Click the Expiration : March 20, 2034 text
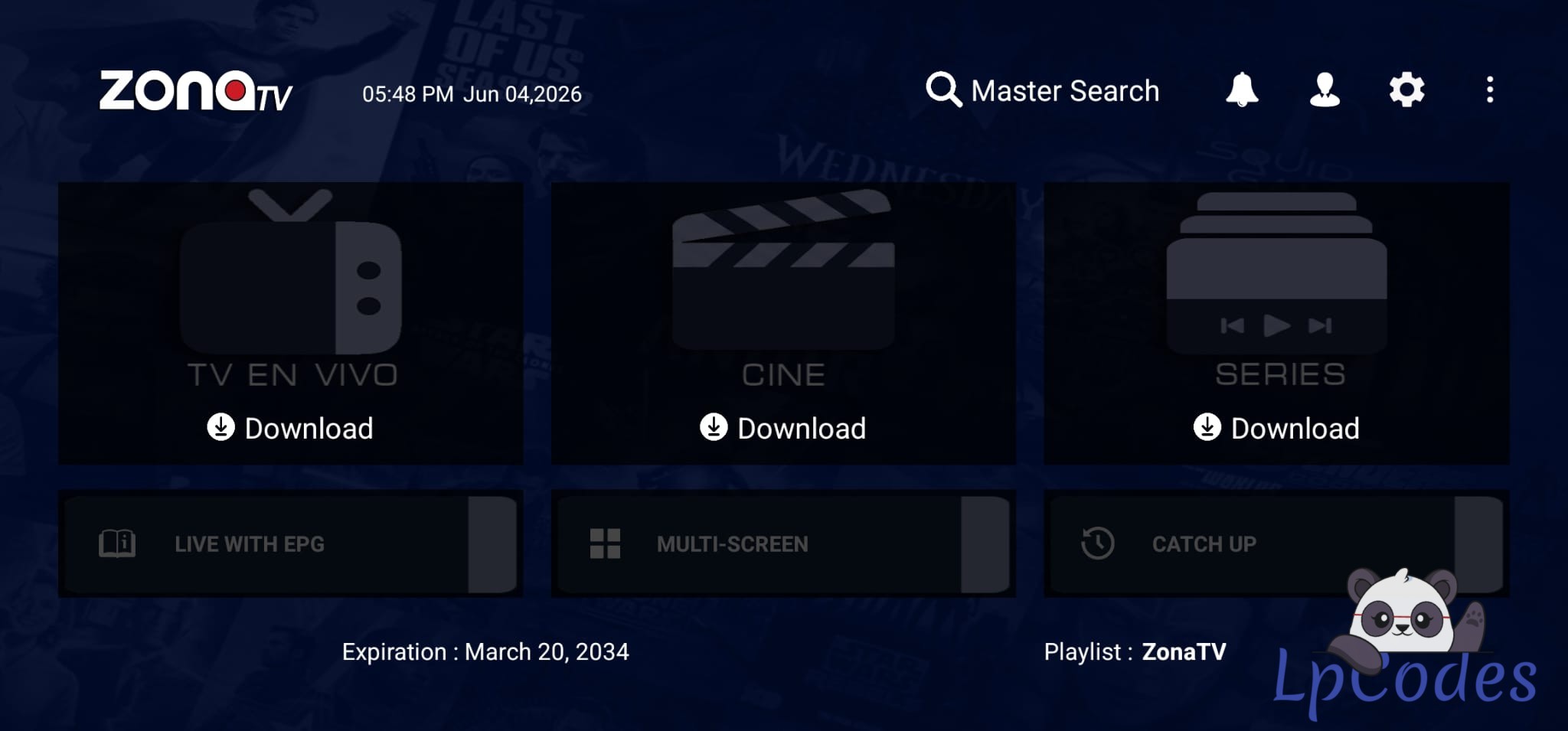 pyautogui.click(x=485, y=651)
